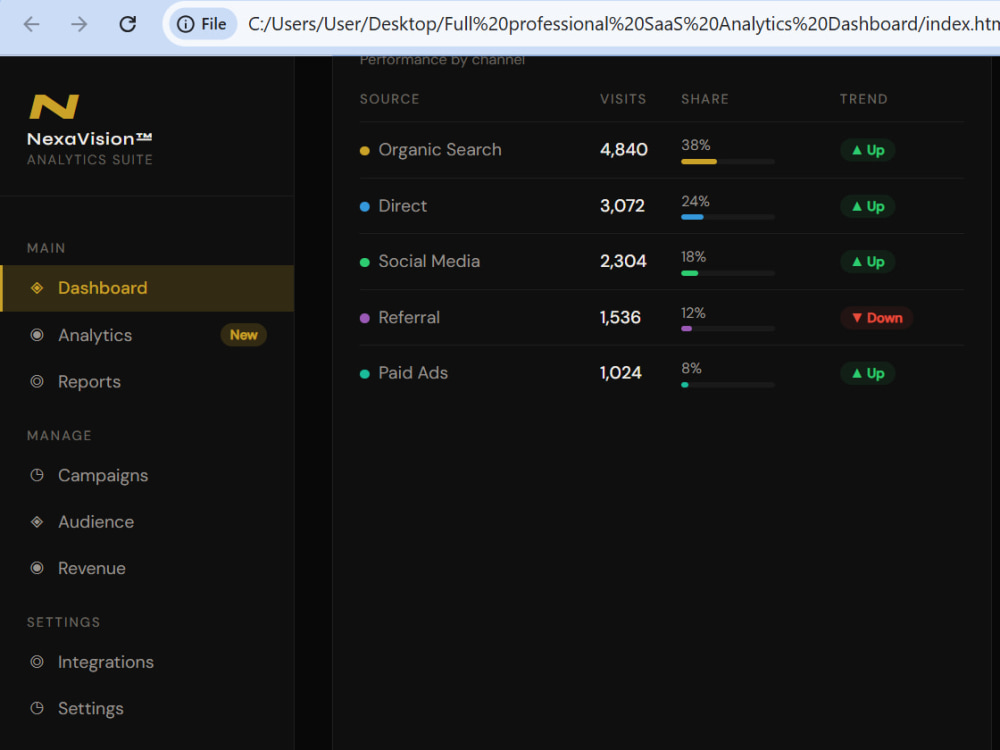Click the Up badge for Paid Ads

tap(868, 373)
